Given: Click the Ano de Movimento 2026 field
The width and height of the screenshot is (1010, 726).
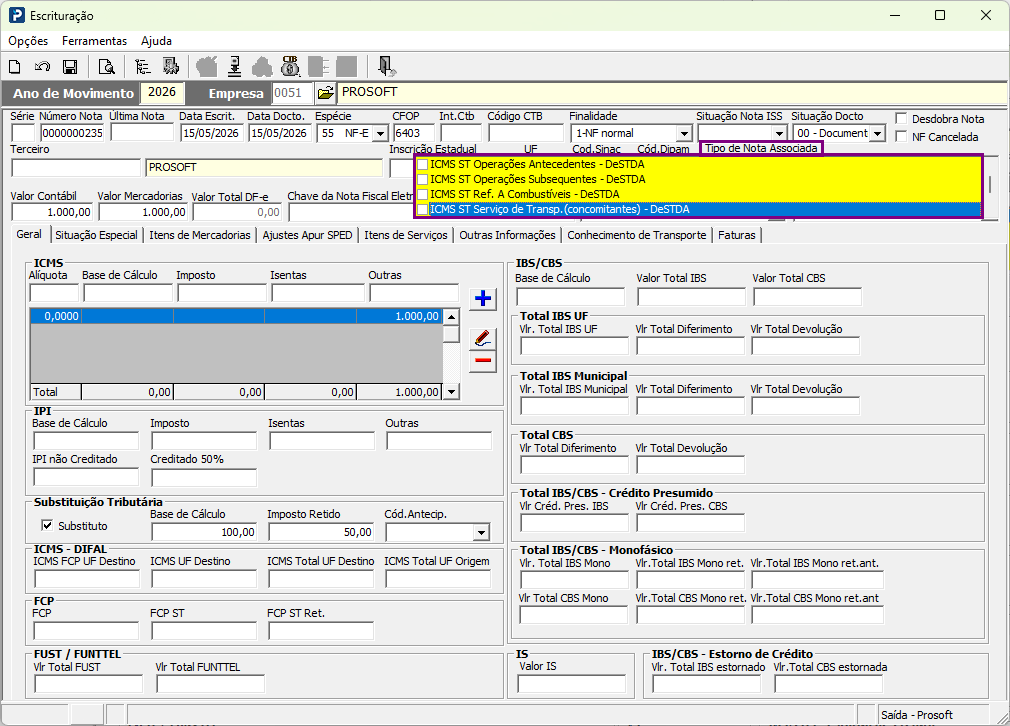Looking at the screenshot, I should (x=162, y=92).
